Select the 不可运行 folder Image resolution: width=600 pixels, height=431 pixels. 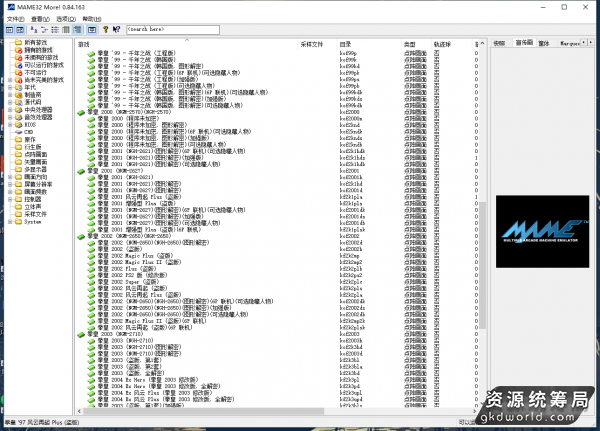coord(36,72)
